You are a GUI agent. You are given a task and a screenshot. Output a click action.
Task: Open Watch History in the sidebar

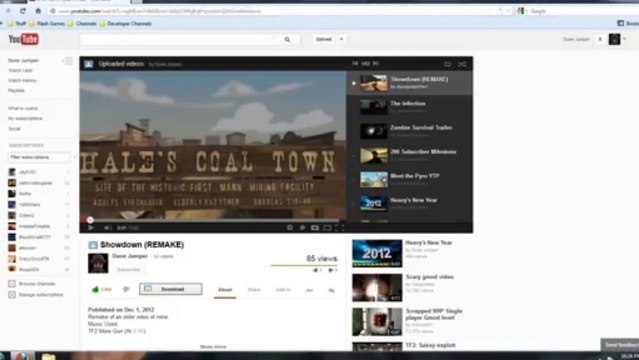tap(22, 80)
